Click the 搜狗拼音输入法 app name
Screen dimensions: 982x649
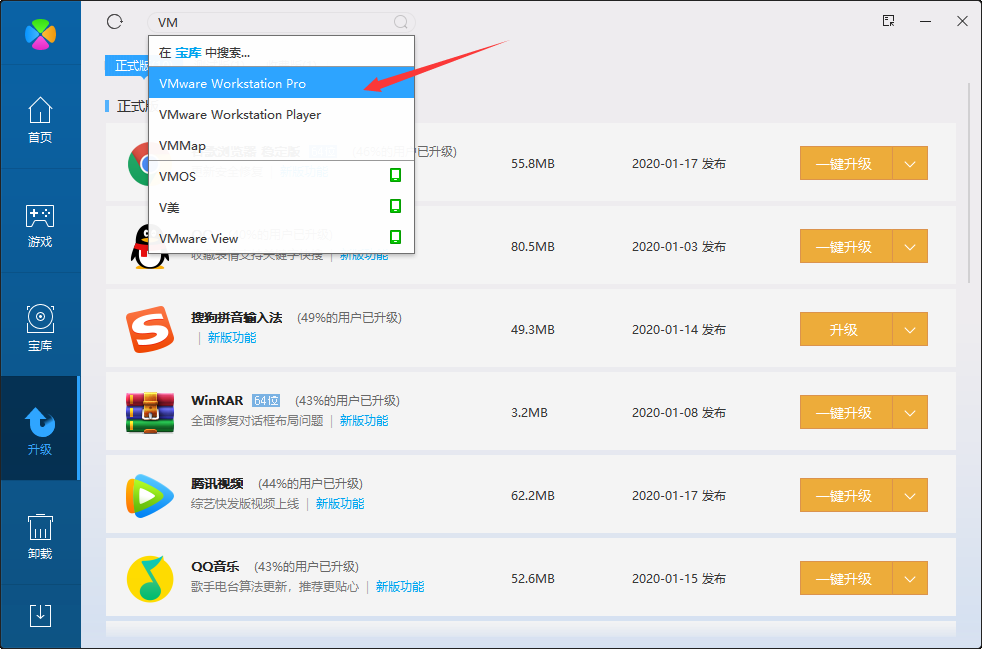[237, 318]
